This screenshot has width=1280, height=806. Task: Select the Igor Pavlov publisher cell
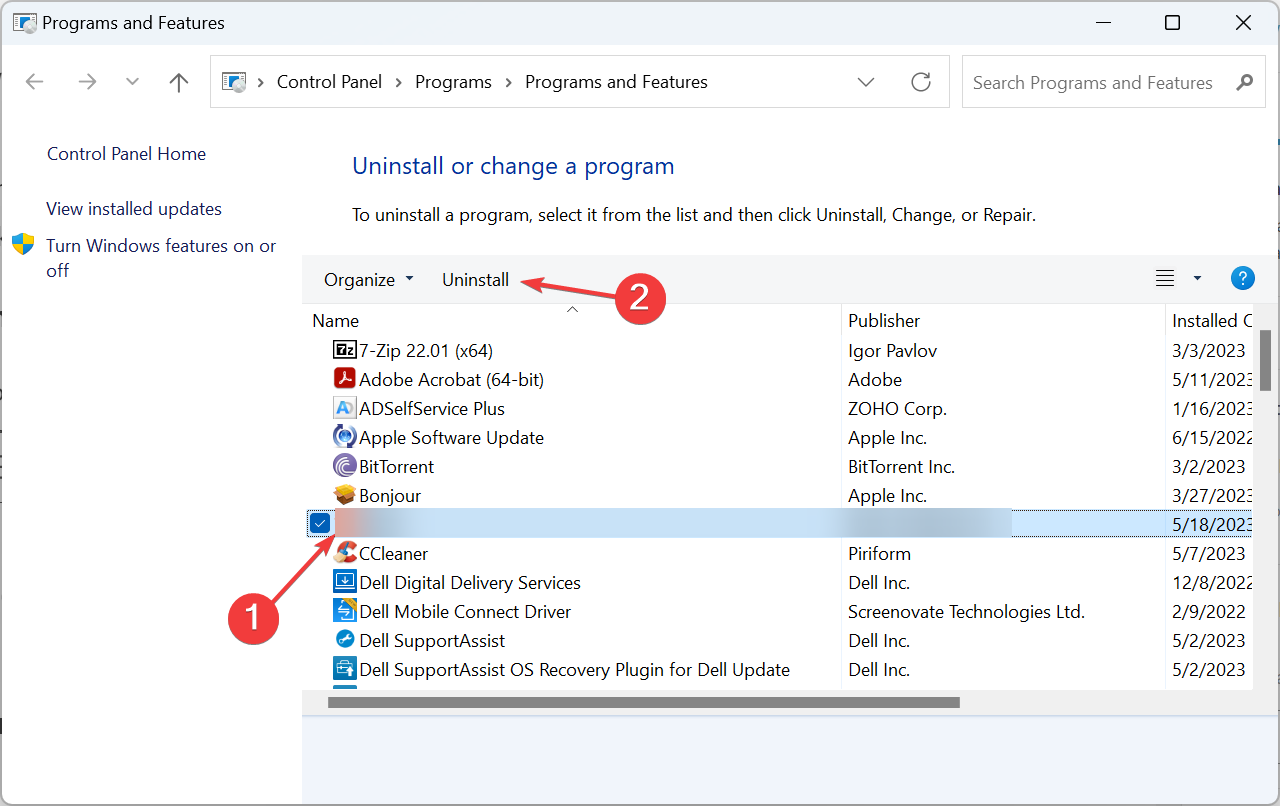(x=892, y=350)
